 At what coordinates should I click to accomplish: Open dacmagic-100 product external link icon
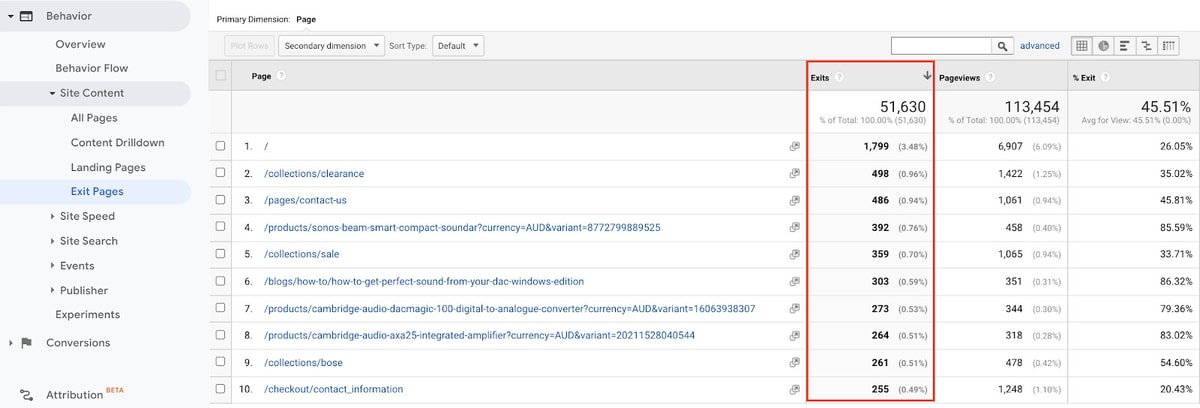[x=794, y=308]
